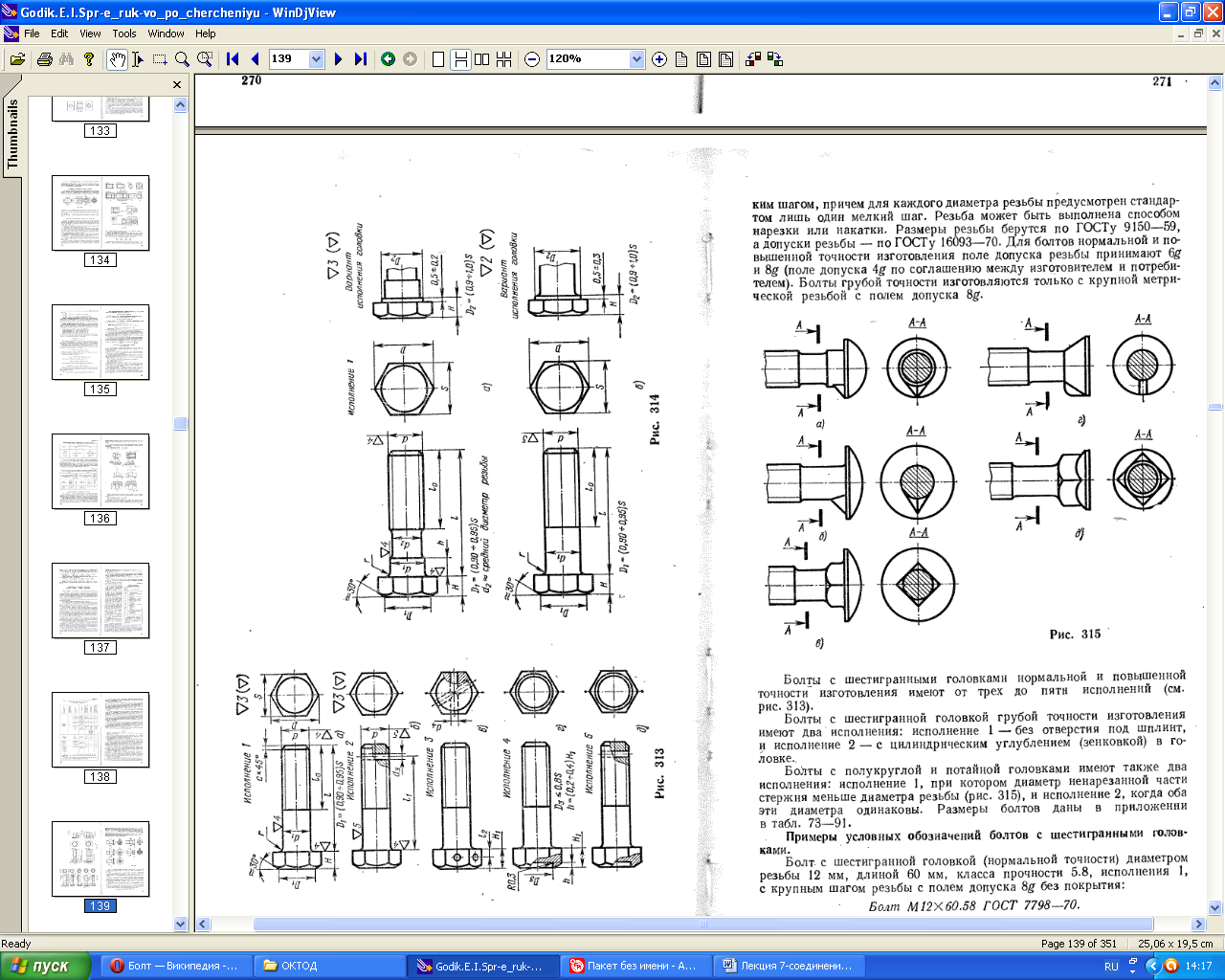Image resolution: width=1225 pixels, height=980 pixels.
Task: Go to the first page
Action: point(233,59)
